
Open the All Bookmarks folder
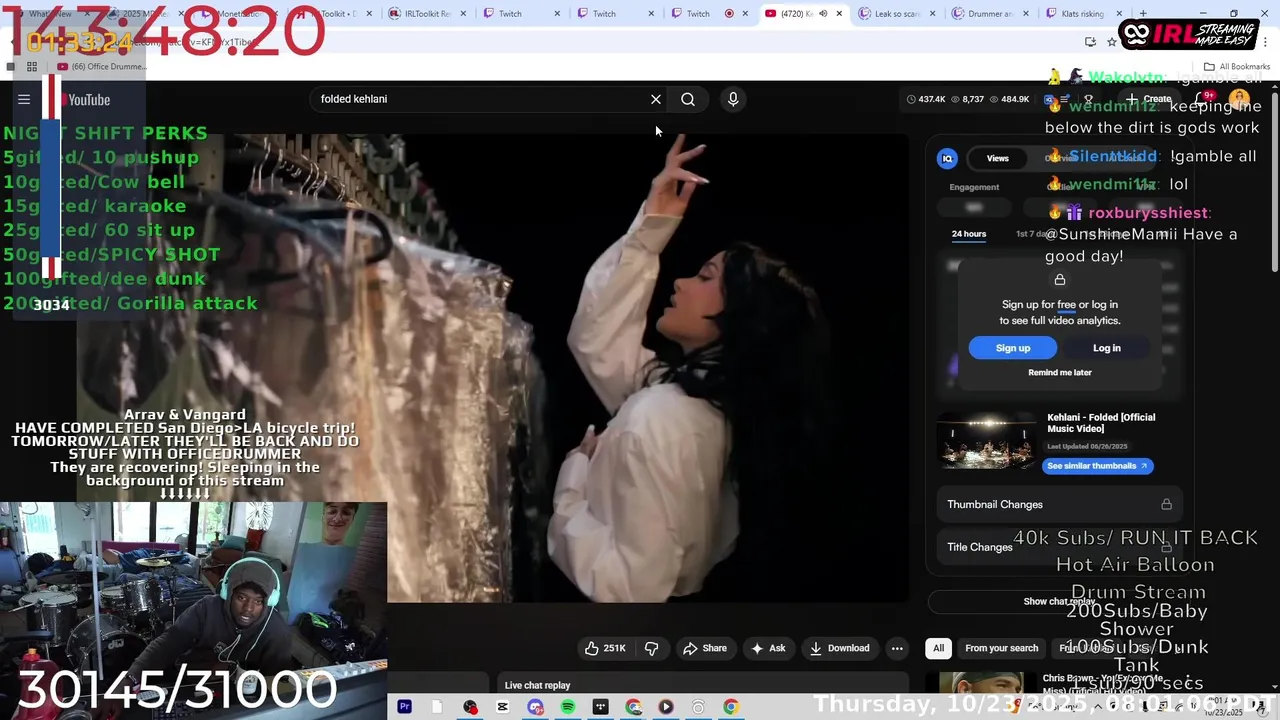coord(1237,67)
